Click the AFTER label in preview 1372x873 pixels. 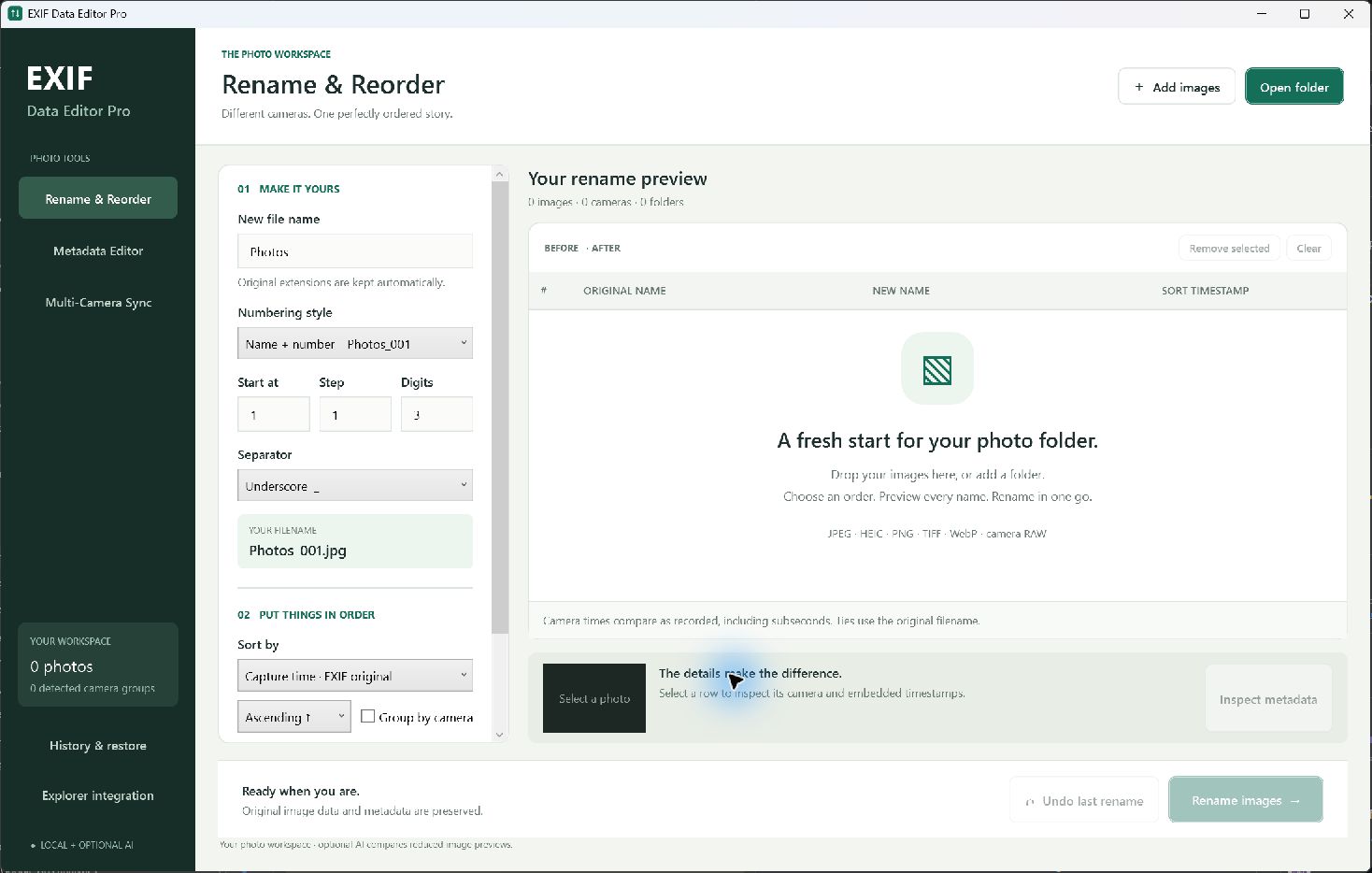coord(606,248)
